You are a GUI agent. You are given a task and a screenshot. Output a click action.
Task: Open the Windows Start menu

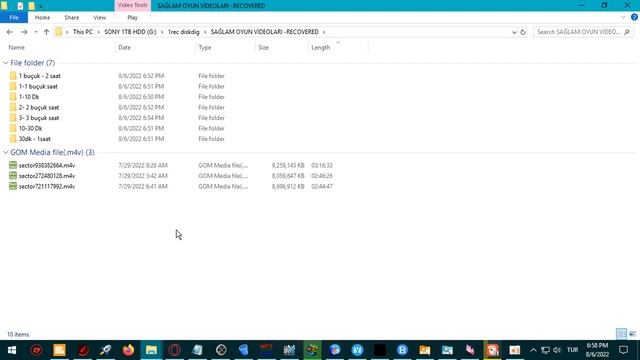click(11, 350)
